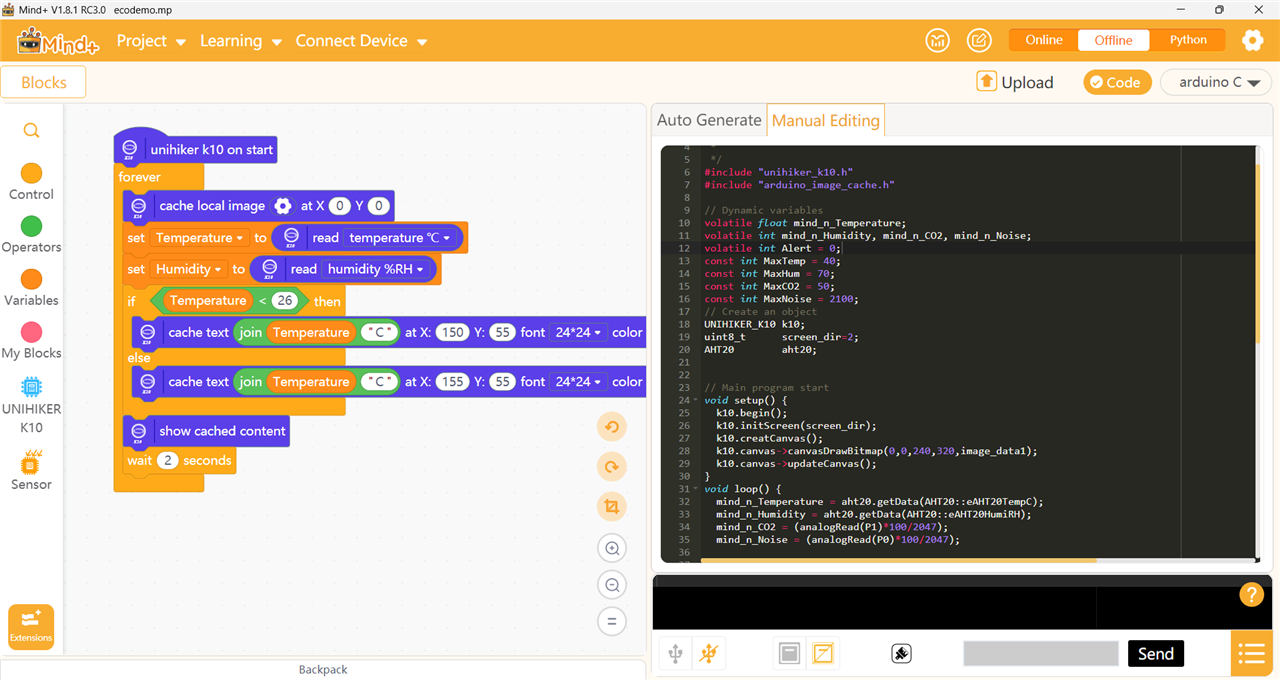Image resolution: width=1280 pixels, height=680 pixels.
Task: Zoom in the block workspace
Action: pos(612,548)
